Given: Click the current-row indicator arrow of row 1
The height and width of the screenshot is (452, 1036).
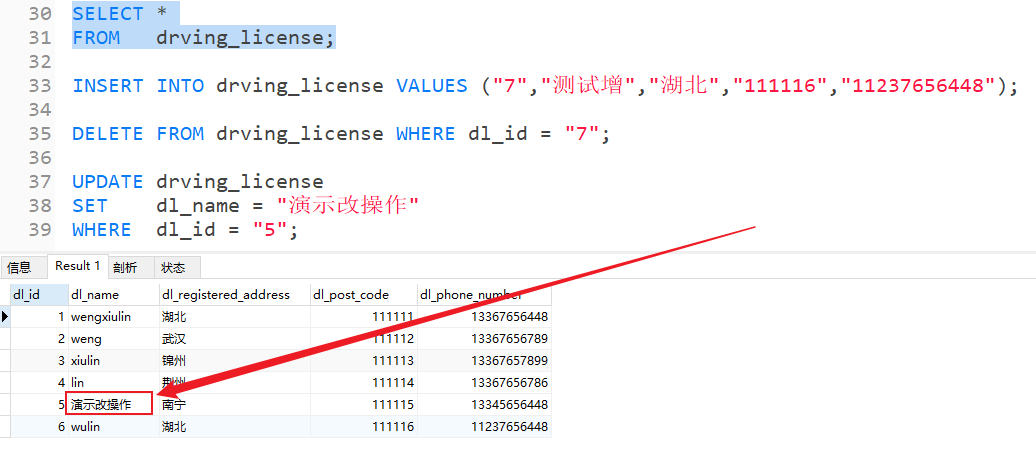Looking at the screenshot, I should (x=5, y=317).
